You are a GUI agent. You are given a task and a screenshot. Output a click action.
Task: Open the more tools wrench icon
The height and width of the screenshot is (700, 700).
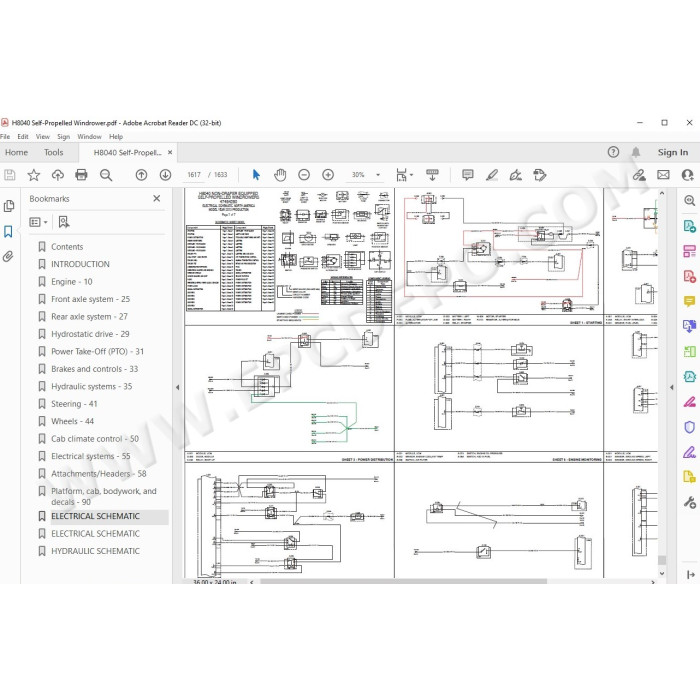tap(689, 503)
